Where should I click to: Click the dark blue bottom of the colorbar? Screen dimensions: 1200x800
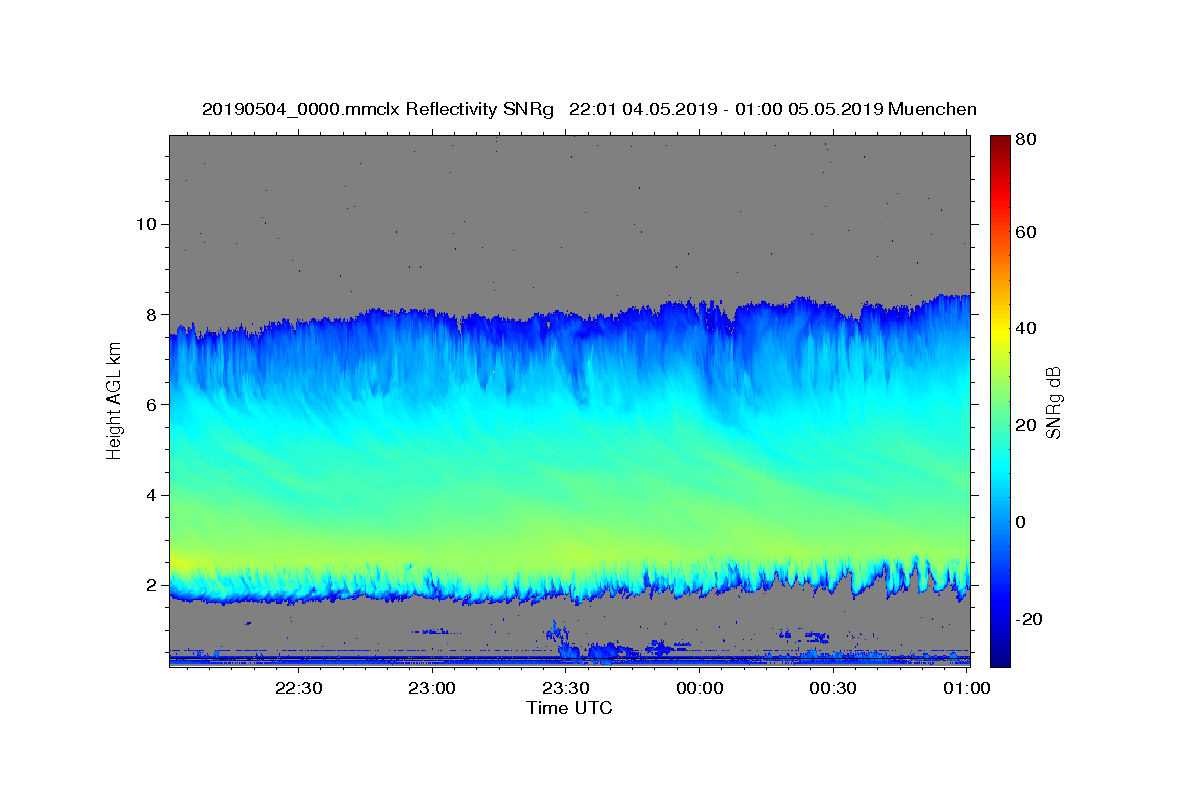click(x=1000, y=655)
